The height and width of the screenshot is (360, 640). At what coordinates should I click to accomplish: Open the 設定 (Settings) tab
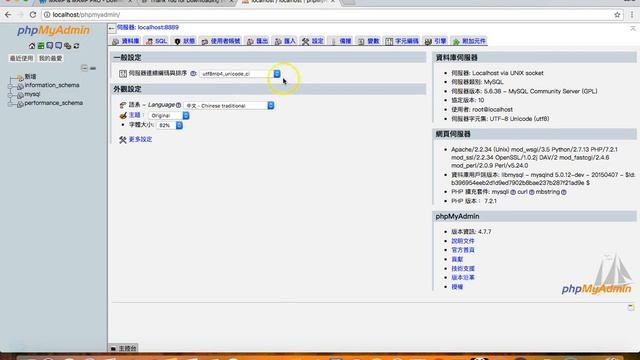coord(313,41)
